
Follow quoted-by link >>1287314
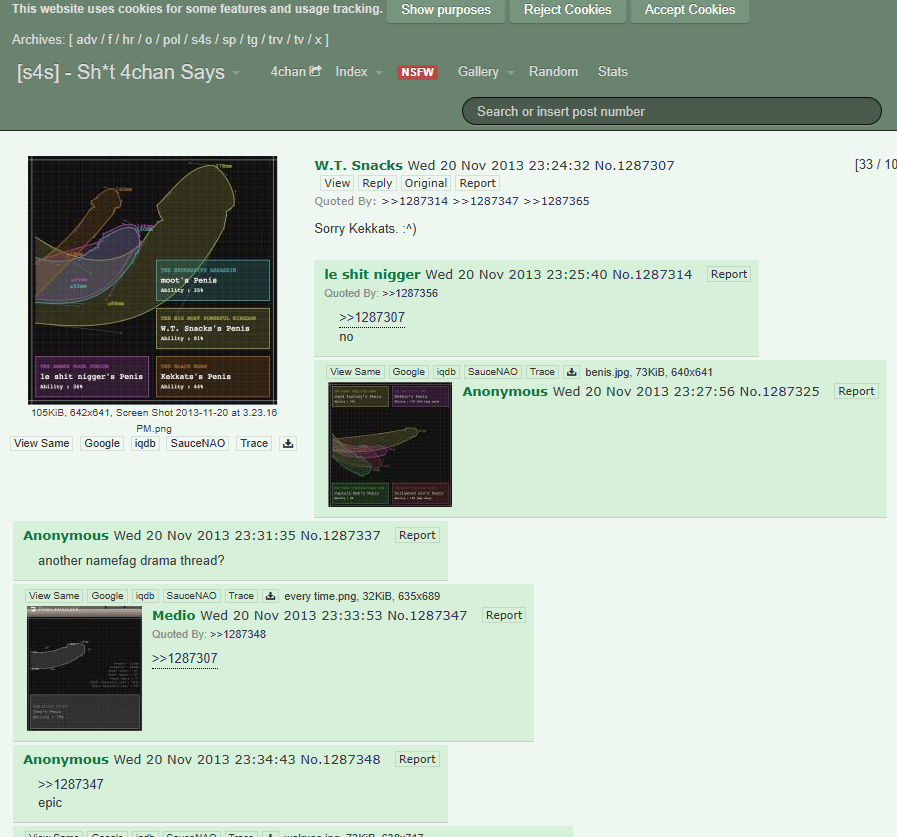(x=415, y=201)
